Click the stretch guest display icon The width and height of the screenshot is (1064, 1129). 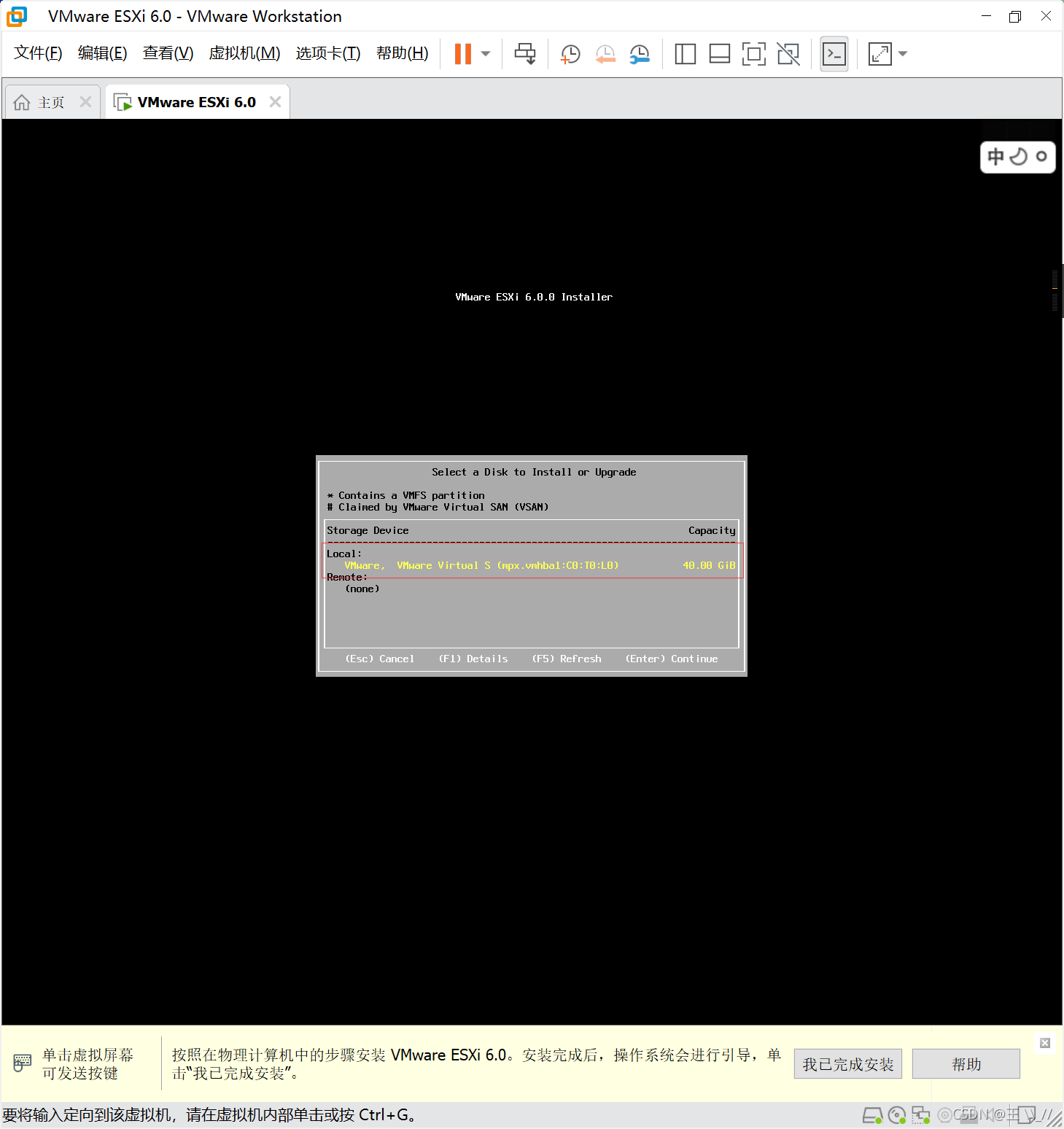tap(880, 54)
